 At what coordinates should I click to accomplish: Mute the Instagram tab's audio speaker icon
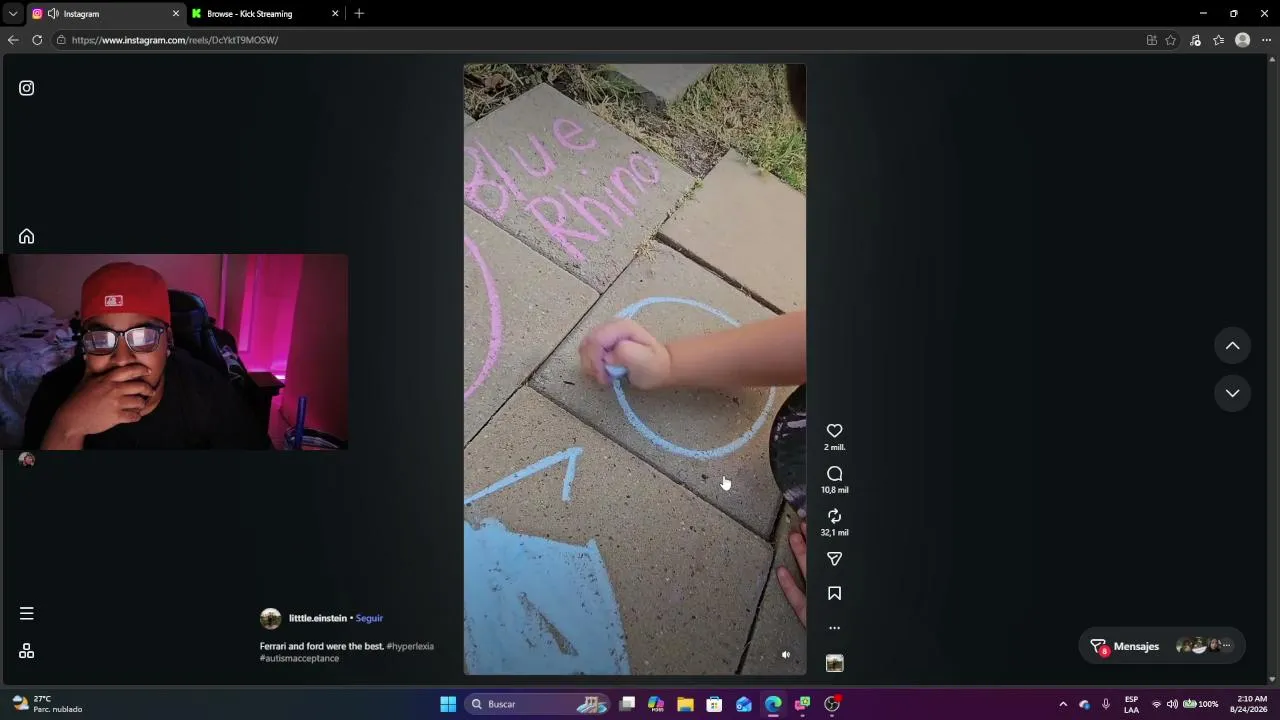tap(52, 14)
